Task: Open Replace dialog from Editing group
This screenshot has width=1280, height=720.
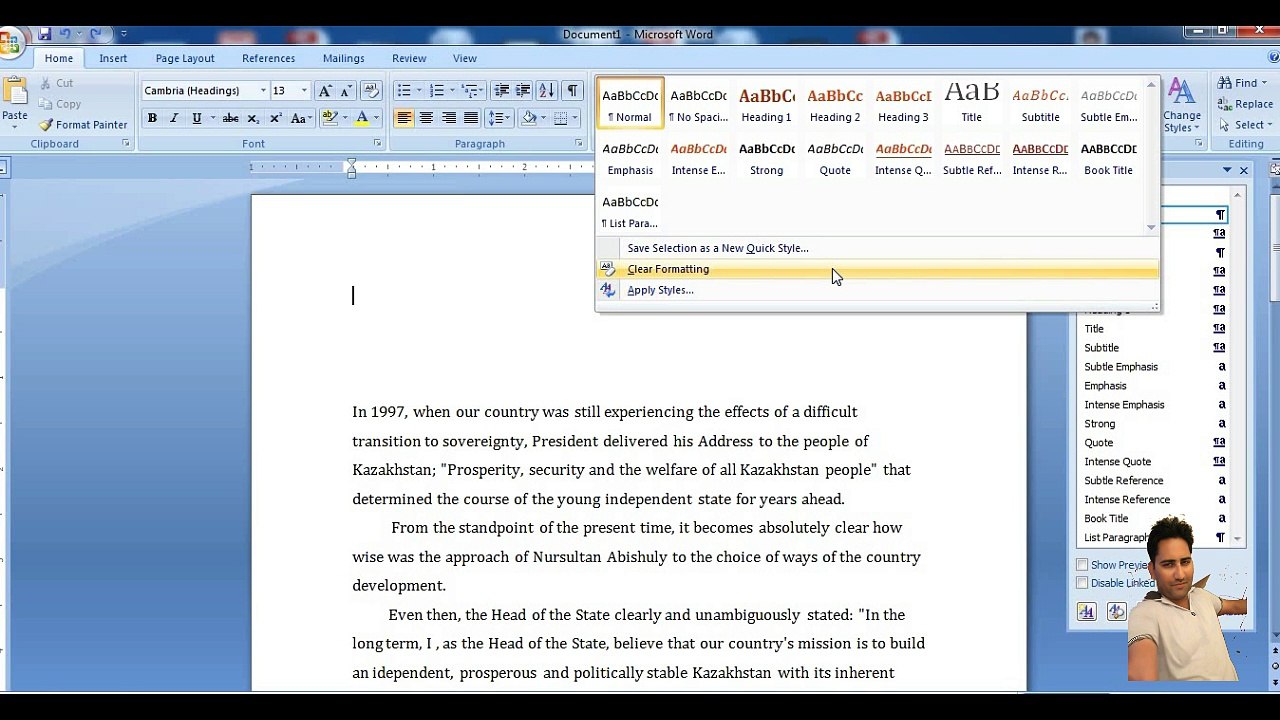Action: (1245, 104)
